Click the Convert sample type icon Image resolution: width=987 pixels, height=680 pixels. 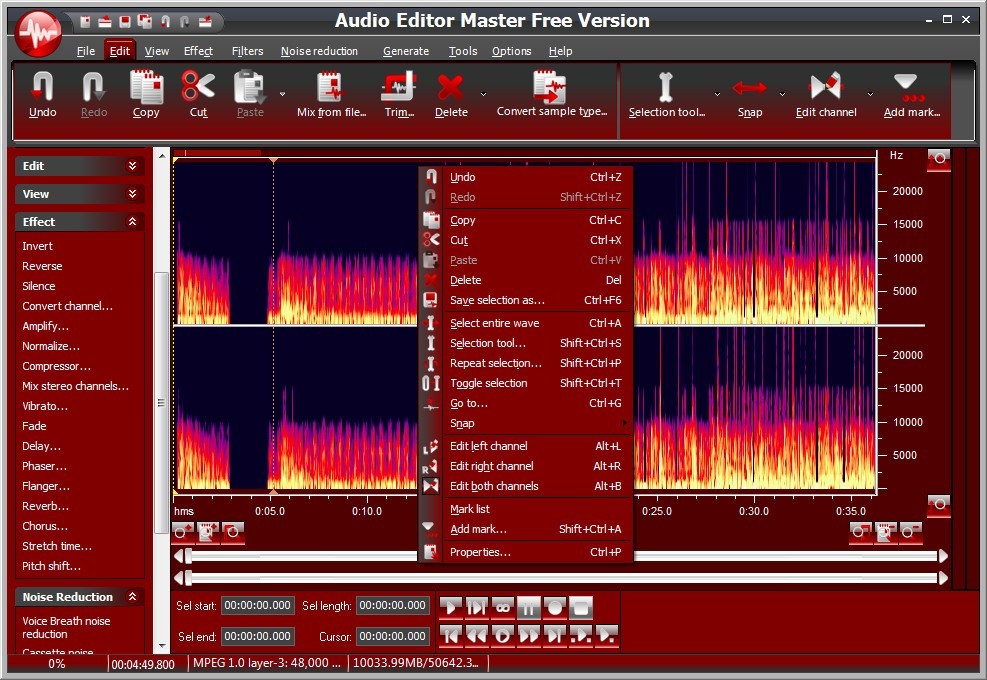pos(548,90)
